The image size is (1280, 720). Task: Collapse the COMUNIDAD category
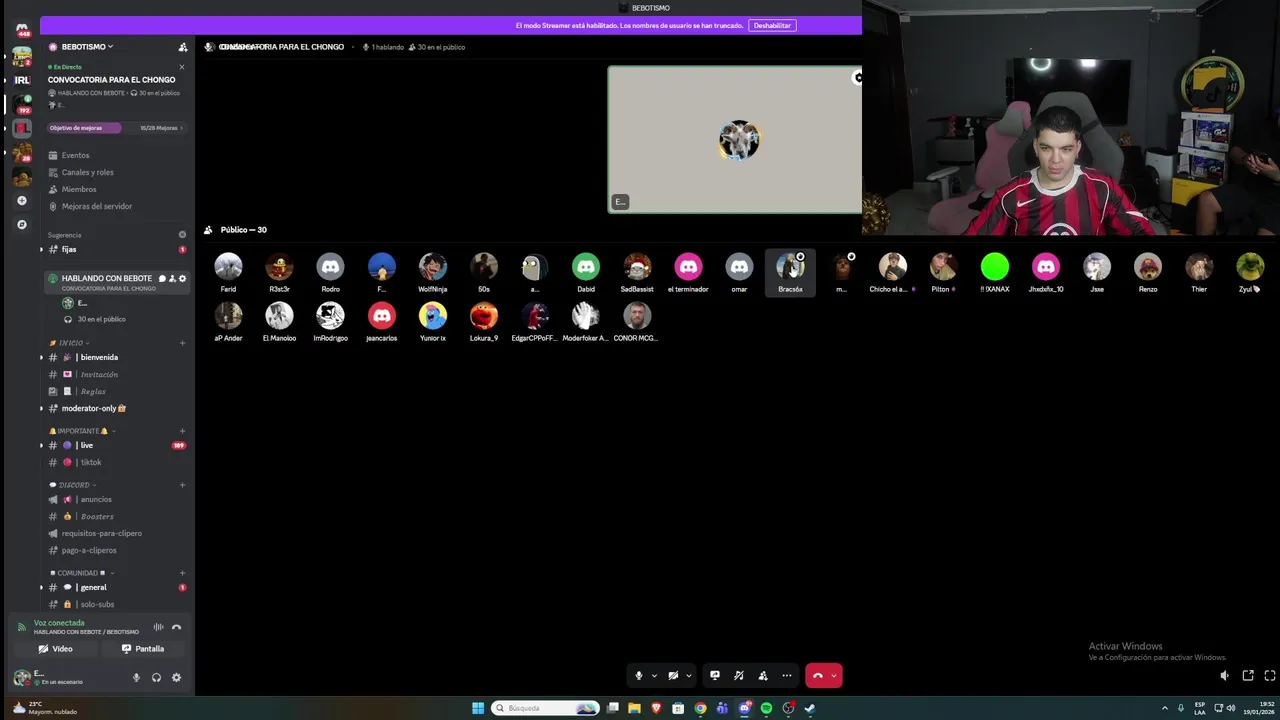pyautogui.click(x=80, y=573)
